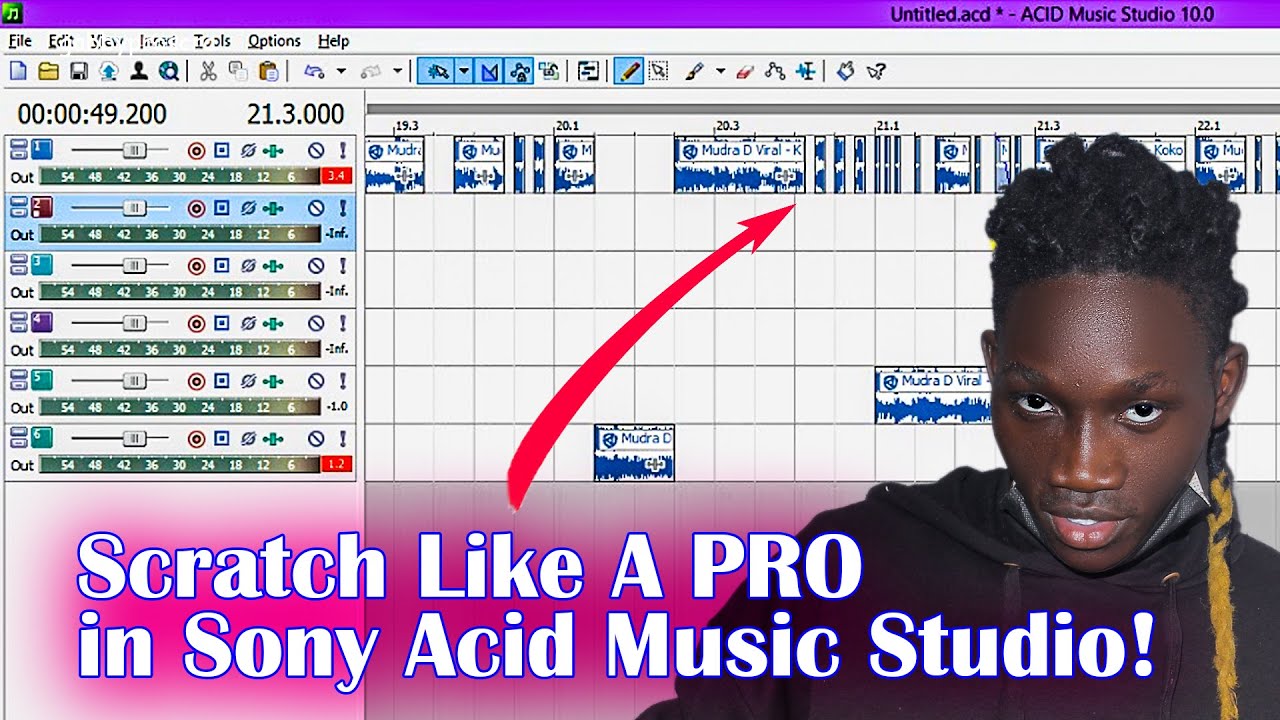
Task: Mute track 5
Action: (x=316, y=381)
